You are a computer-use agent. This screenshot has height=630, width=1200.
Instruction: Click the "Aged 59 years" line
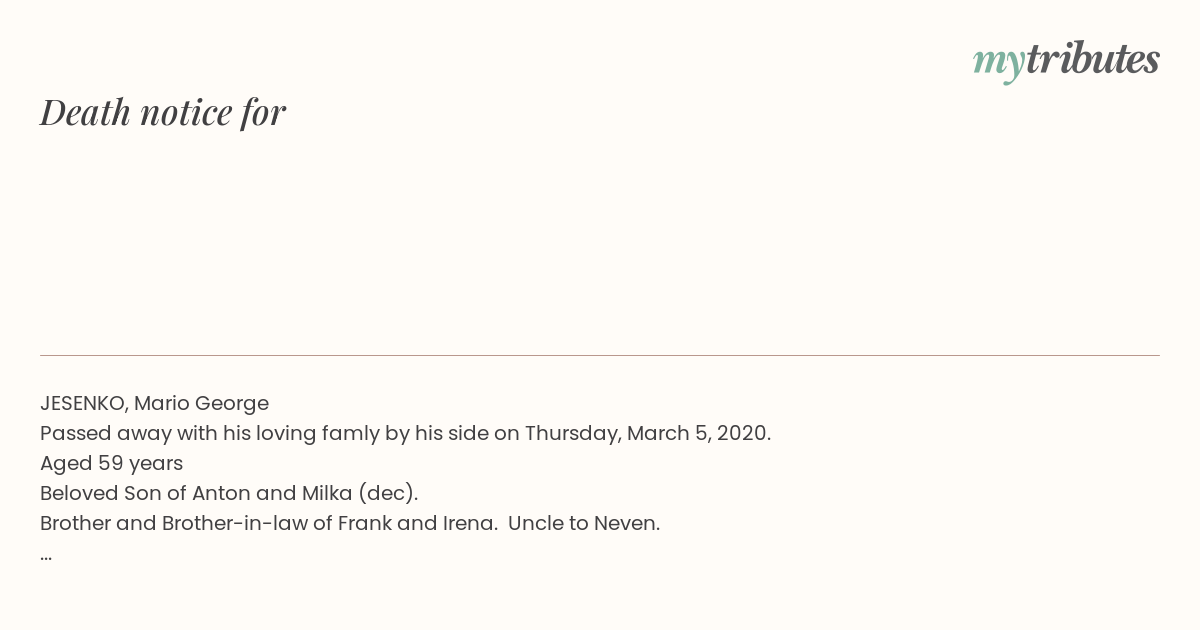click(112, 463)
